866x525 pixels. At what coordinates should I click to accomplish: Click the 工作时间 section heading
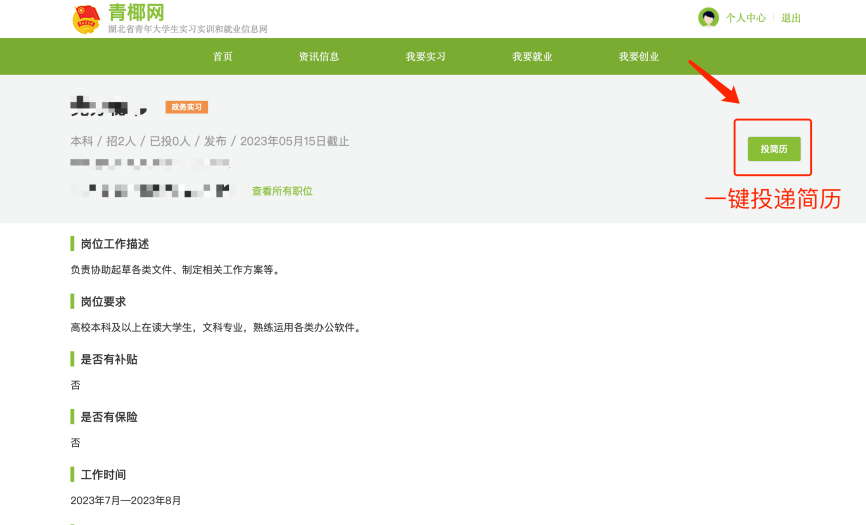tap(103, 474)
